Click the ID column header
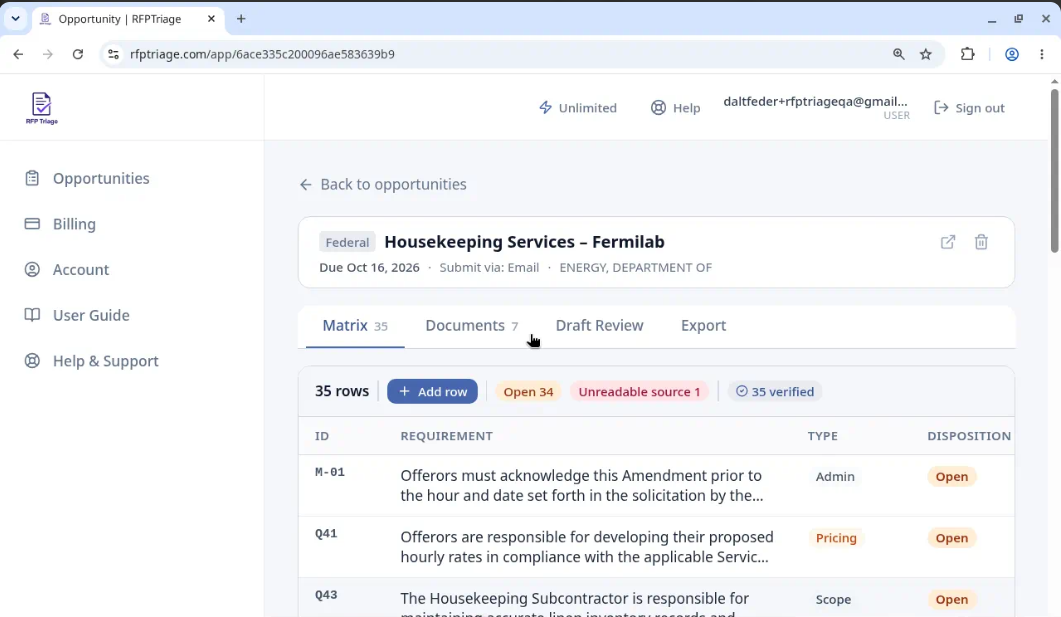The image size is (1061, 617). click(x=322, y=436)
